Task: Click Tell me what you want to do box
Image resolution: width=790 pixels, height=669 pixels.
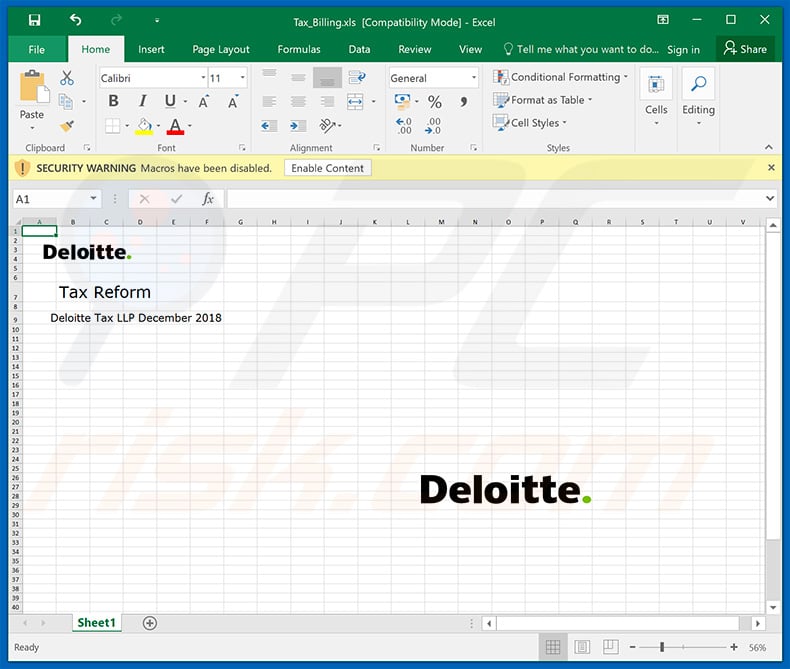Action: (581, 49)
